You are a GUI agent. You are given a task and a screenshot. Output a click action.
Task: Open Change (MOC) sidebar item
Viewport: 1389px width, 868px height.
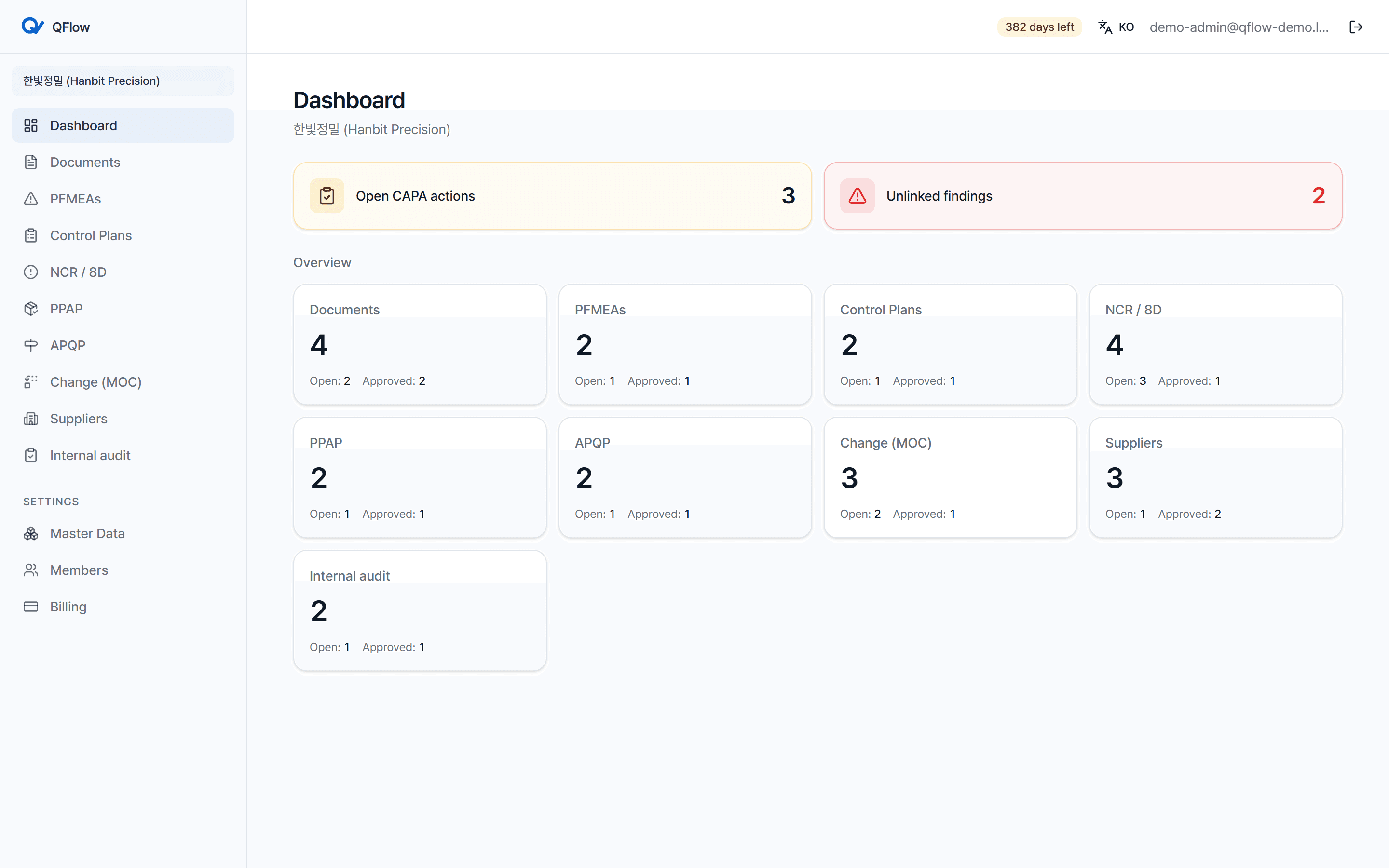click(123, 382)
